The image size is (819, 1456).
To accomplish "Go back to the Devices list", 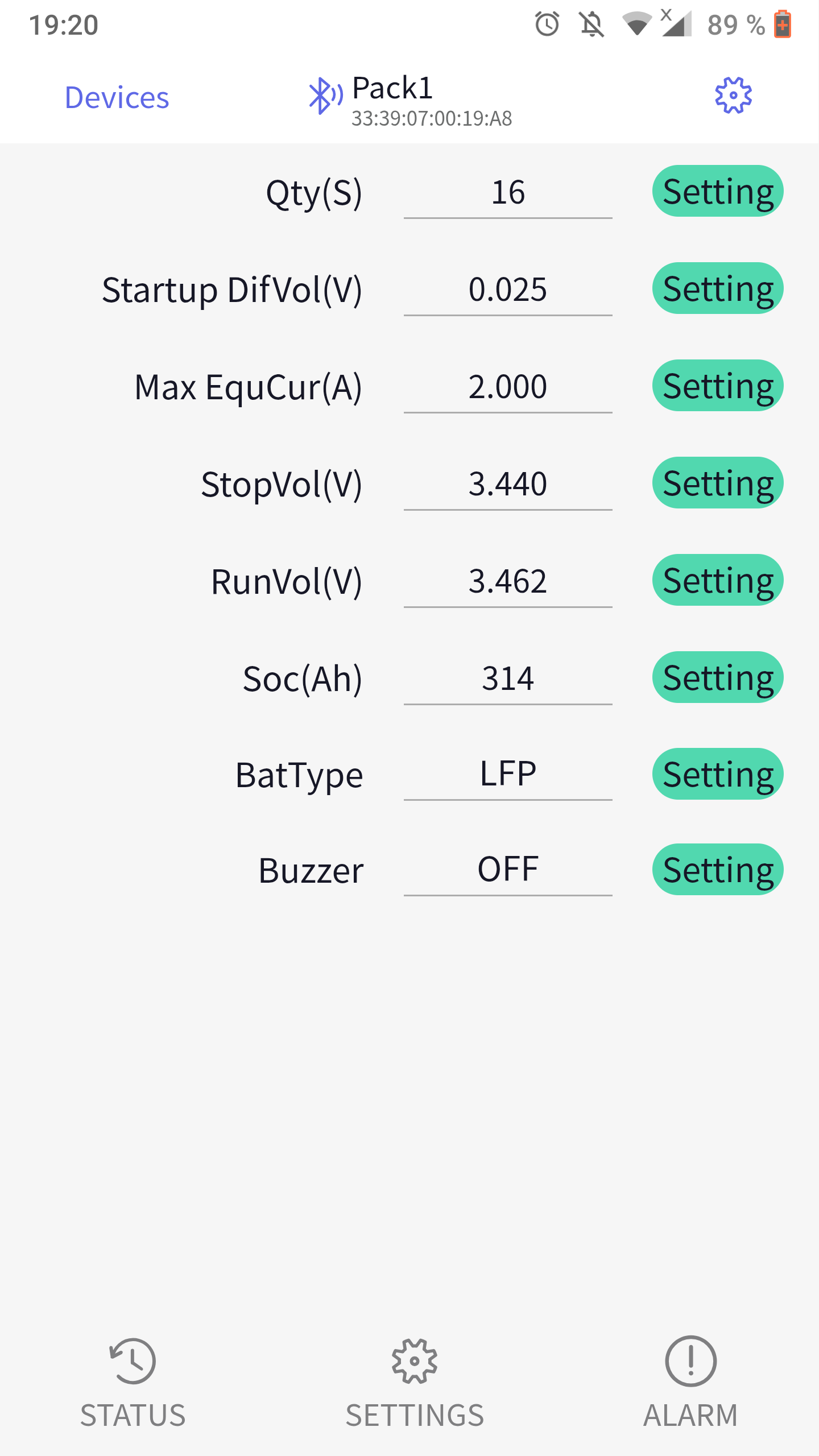I will tap(117, 97).
